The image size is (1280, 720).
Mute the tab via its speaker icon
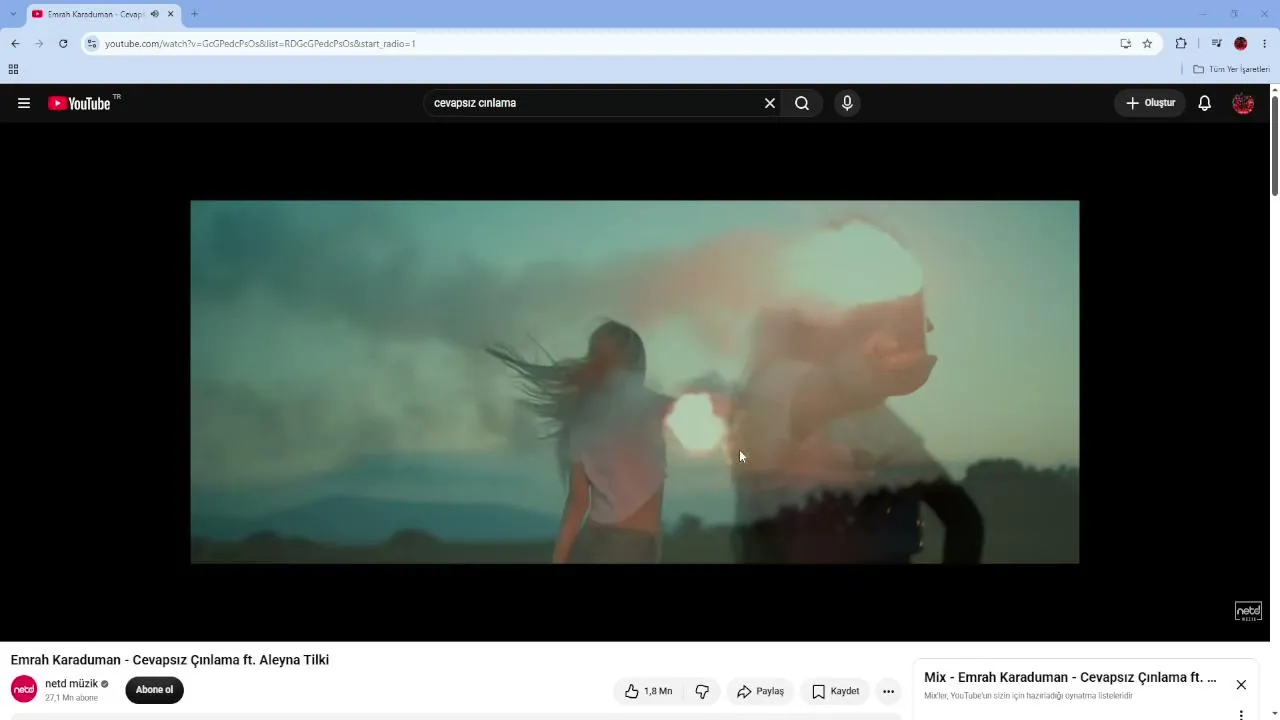click(x=155, y=14)
